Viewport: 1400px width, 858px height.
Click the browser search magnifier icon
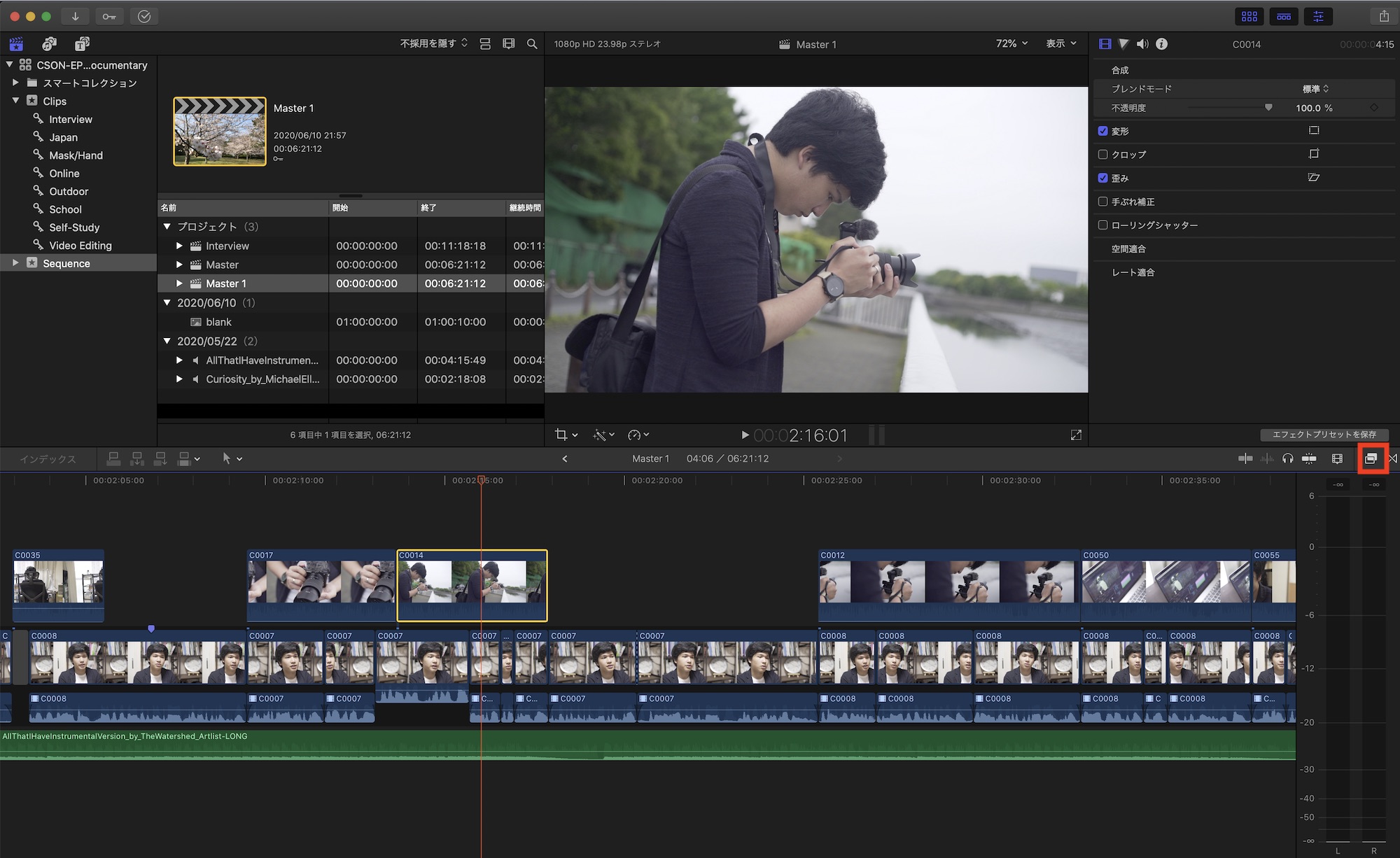coord(532,44)
